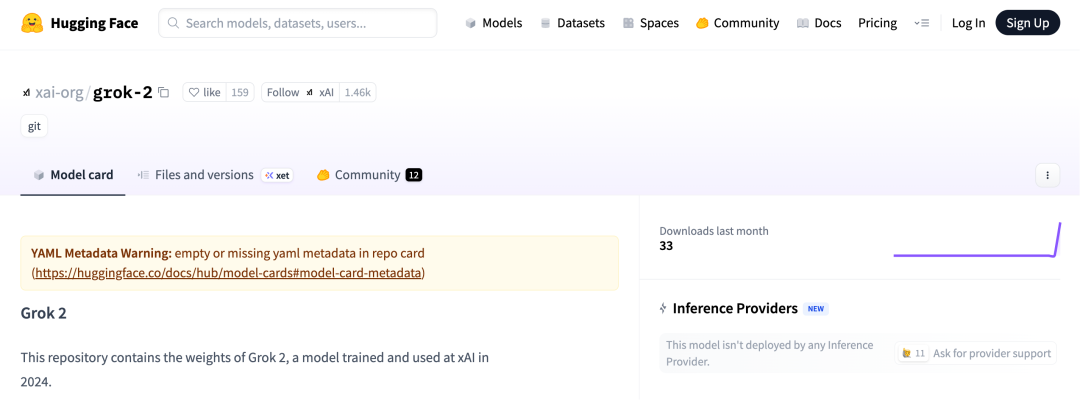Screen dimensions: 1080x400
Task: Go to the Pricing page
Action: point(878,23)
